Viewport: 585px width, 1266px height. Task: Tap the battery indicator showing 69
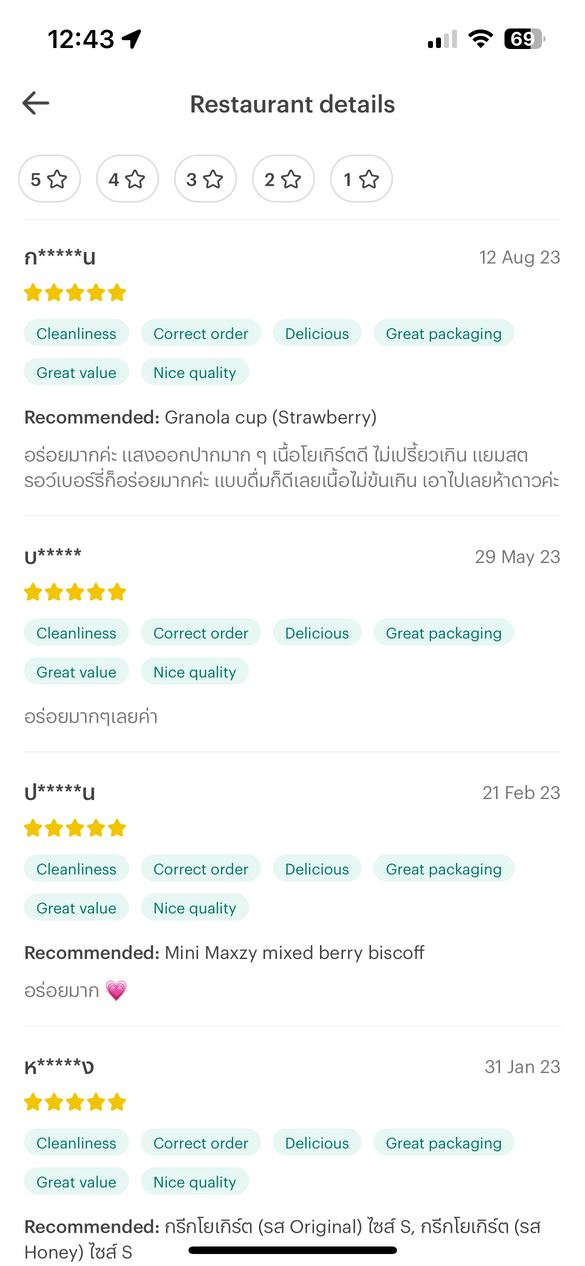(x=524, y=39)
